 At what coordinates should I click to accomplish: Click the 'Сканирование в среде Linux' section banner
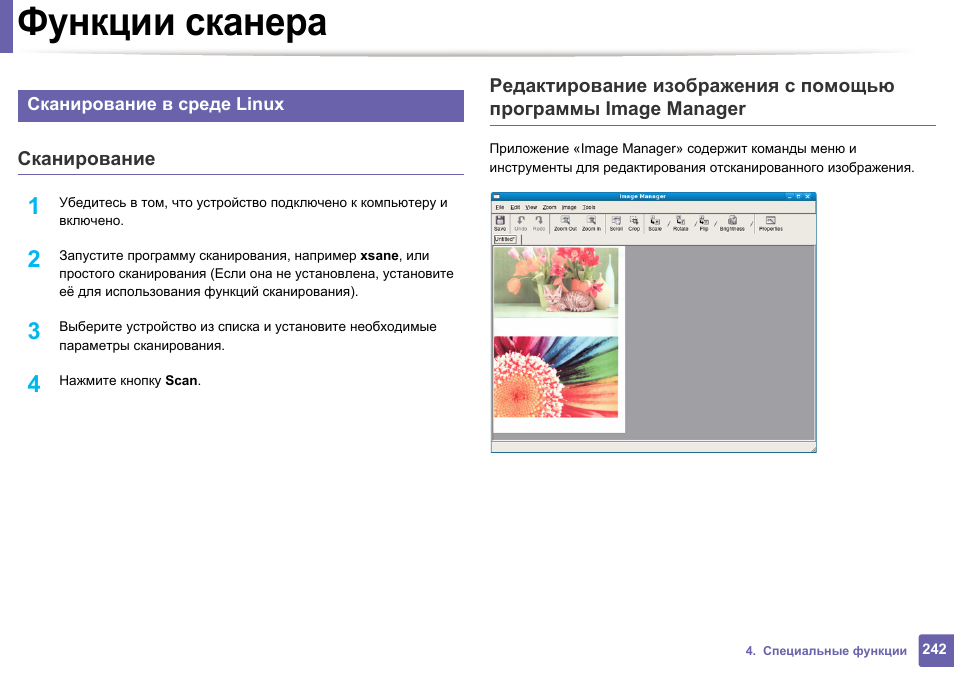click(241, 105)
